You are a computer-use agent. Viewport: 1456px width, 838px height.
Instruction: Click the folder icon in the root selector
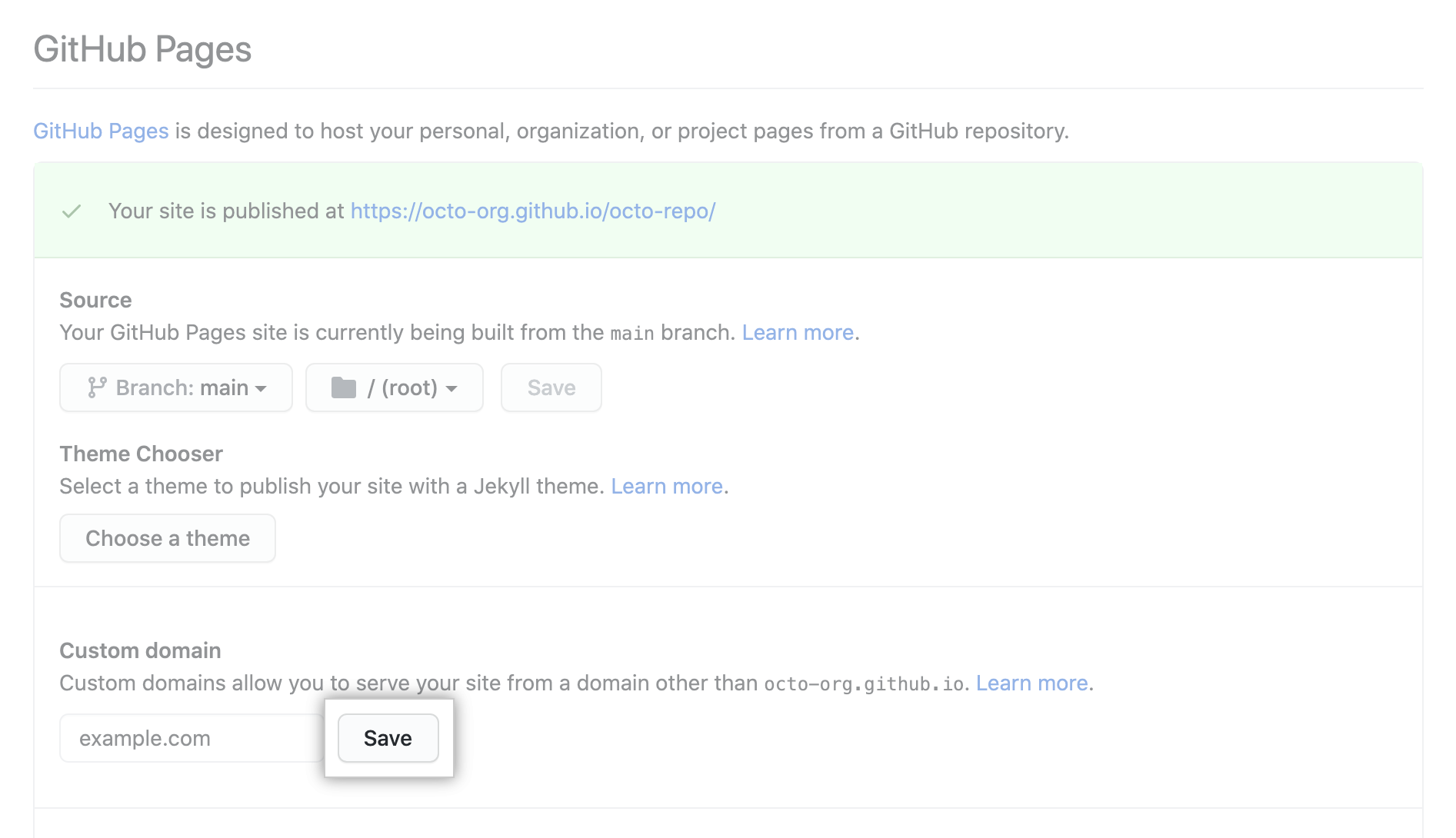[344, 387]
